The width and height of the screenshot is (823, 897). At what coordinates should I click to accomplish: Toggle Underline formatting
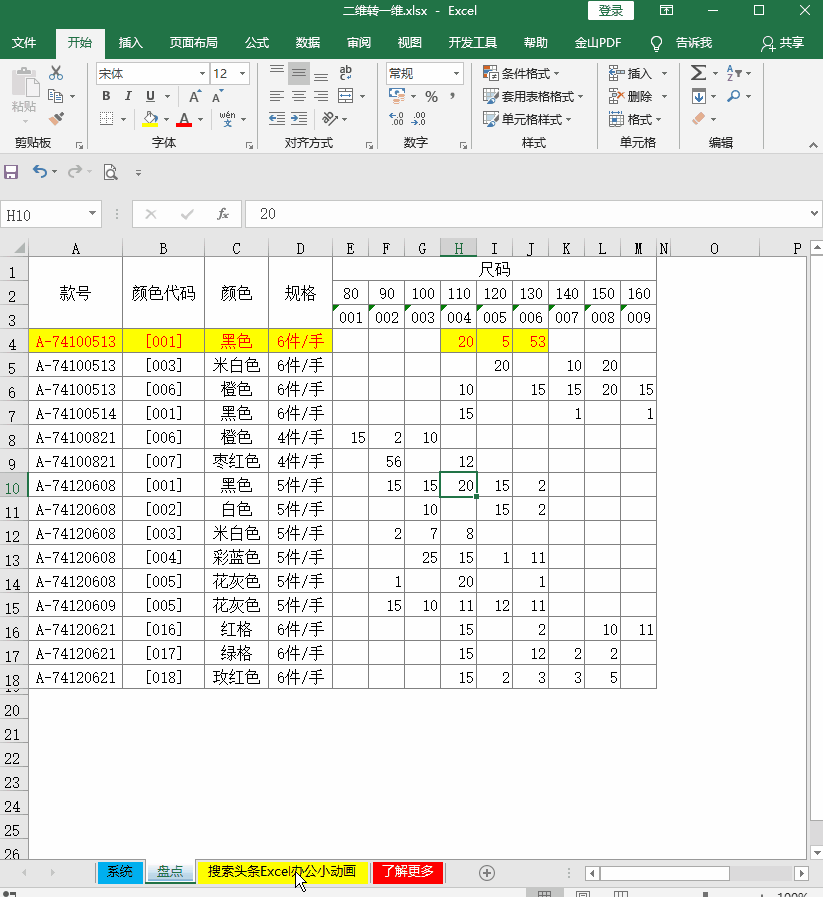point(150,96)
